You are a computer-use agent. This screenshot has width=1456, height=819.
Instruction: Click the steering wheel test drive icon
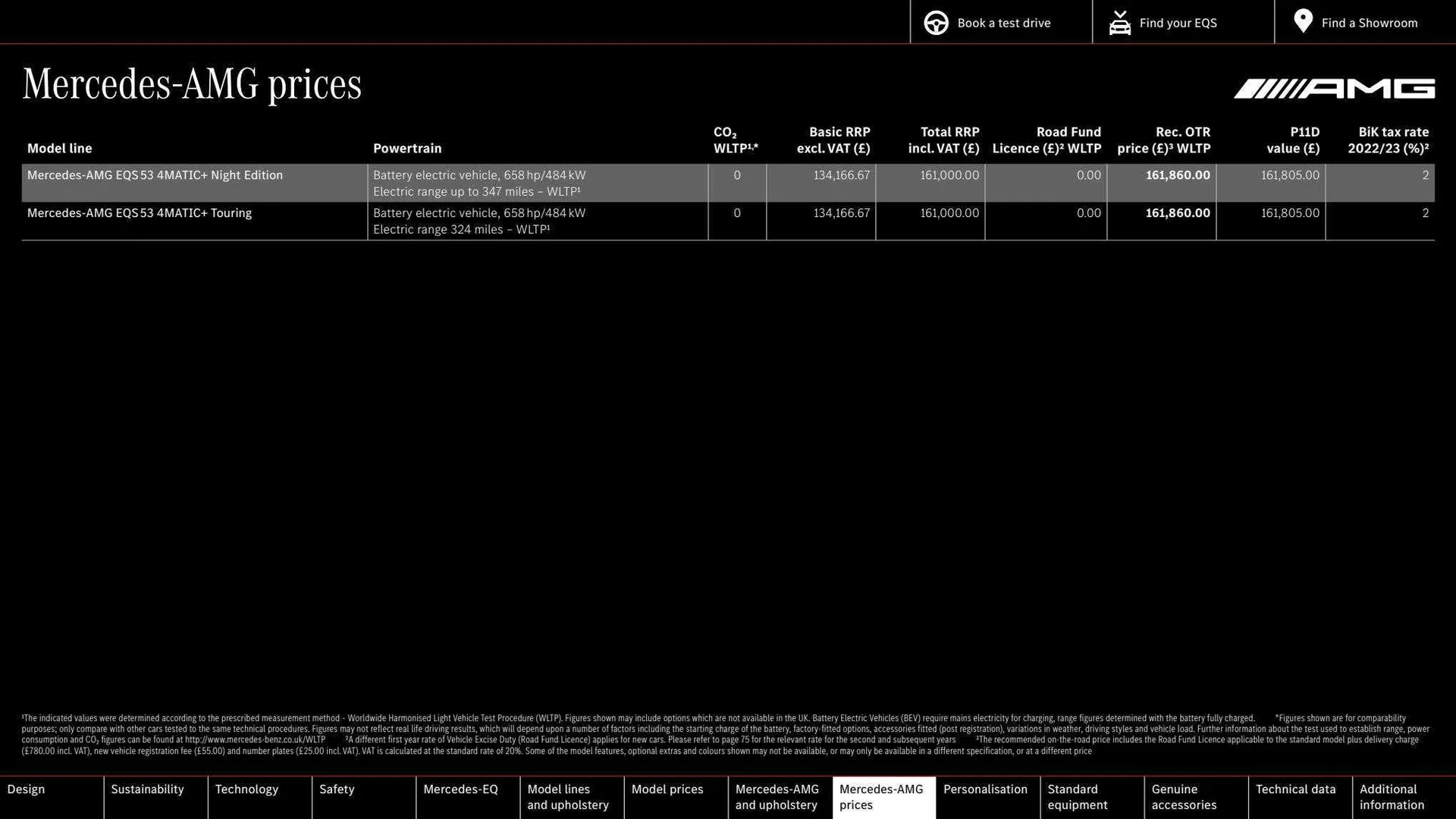coord(936,23)
